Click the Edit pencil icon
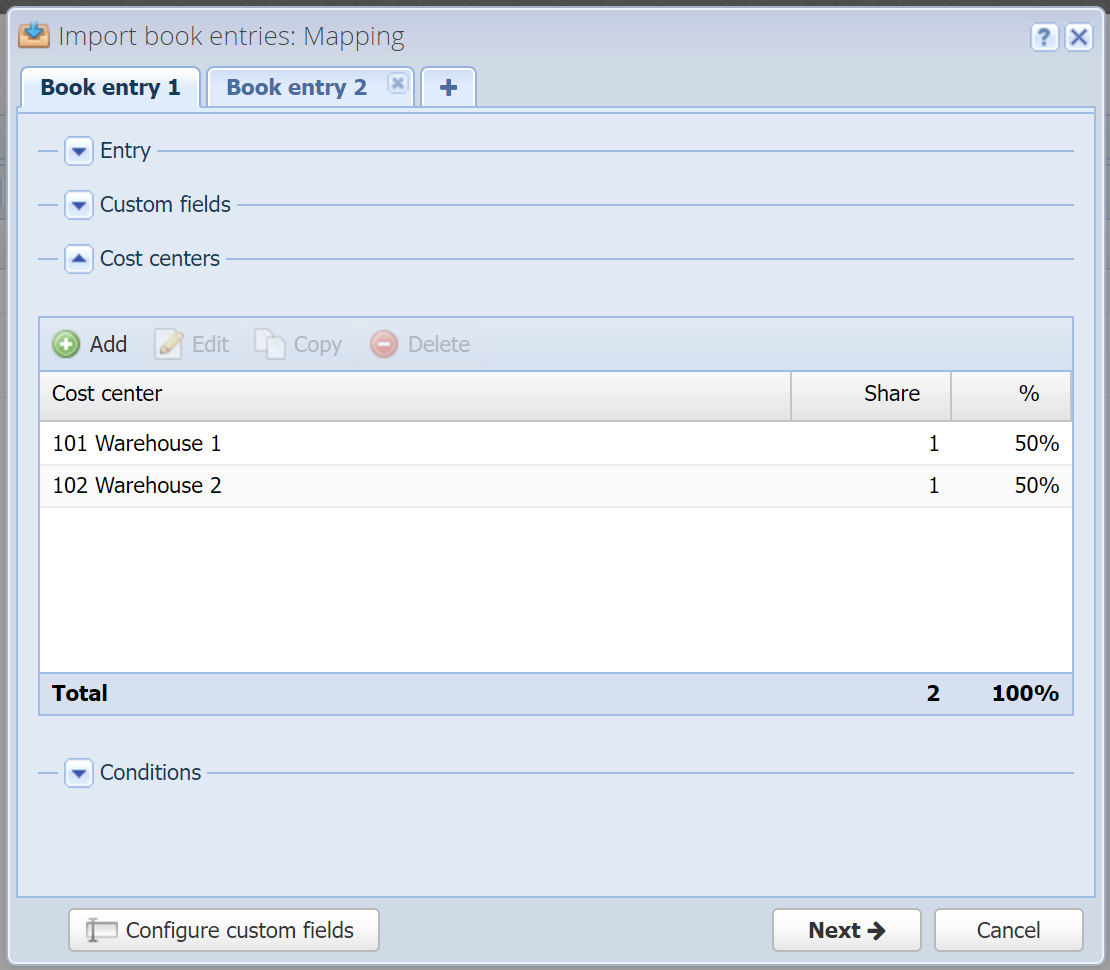Screen dimensions: 1110x970 point(169,345)
